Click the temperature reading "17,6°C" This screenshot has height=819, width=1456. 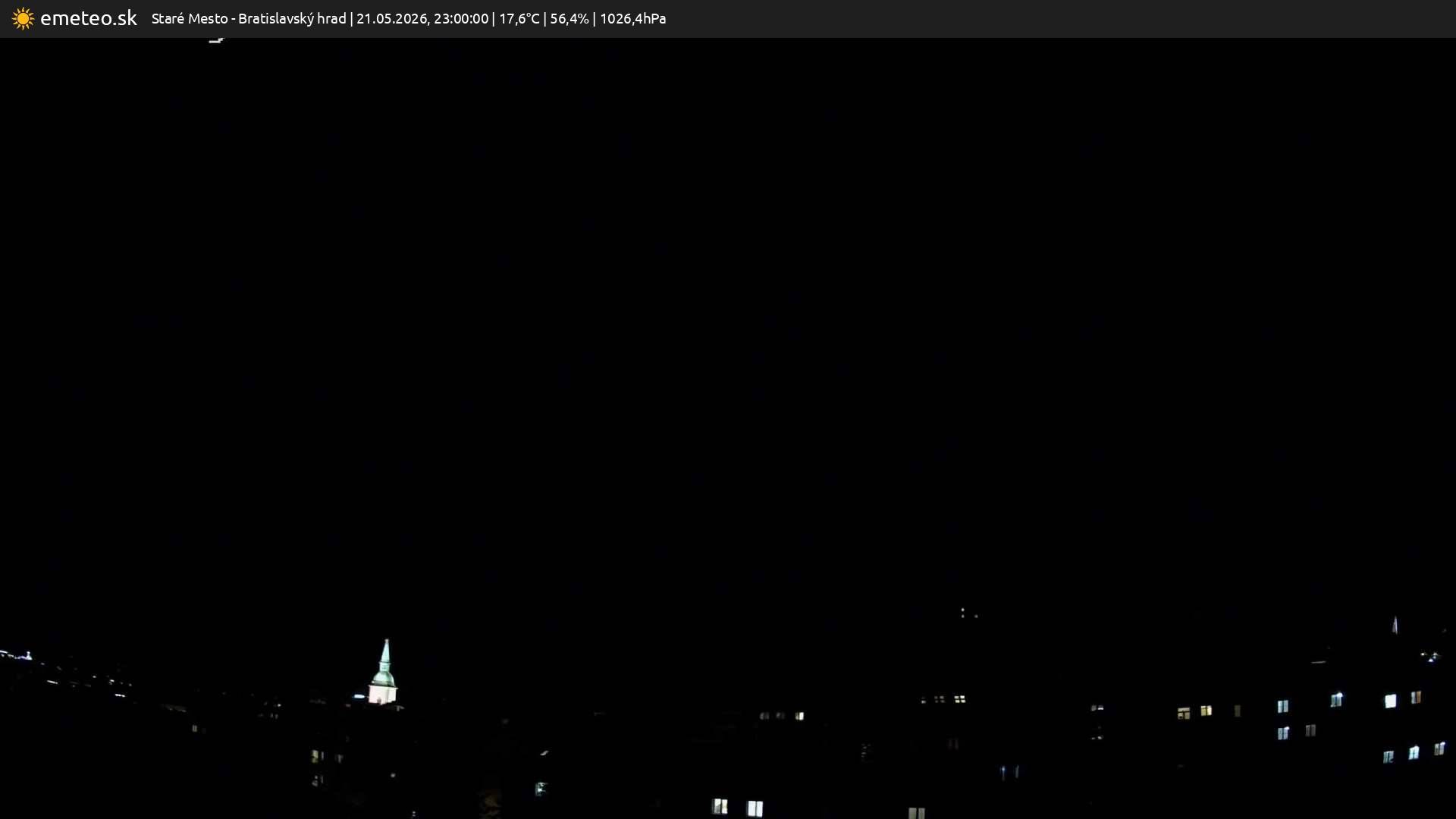519,18
